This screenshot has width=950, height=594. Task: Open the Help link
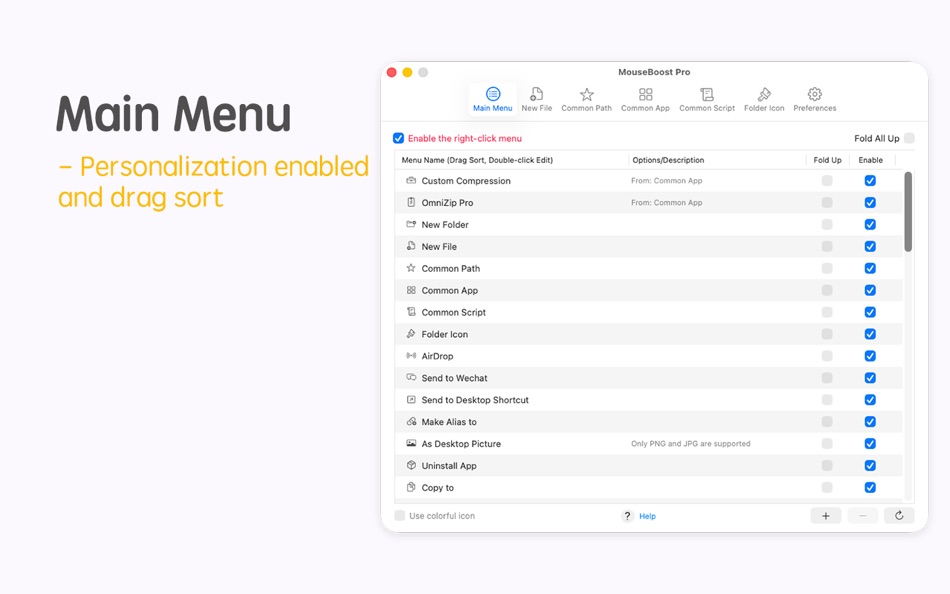click(x=647, y=515)
